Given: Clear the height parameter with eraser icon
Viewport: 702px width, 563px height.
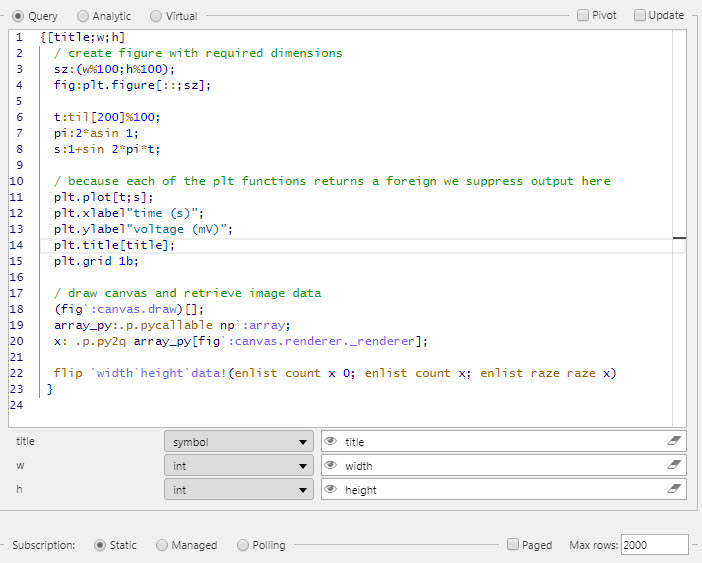Looking at the screenshot, I should pos(674,490).
